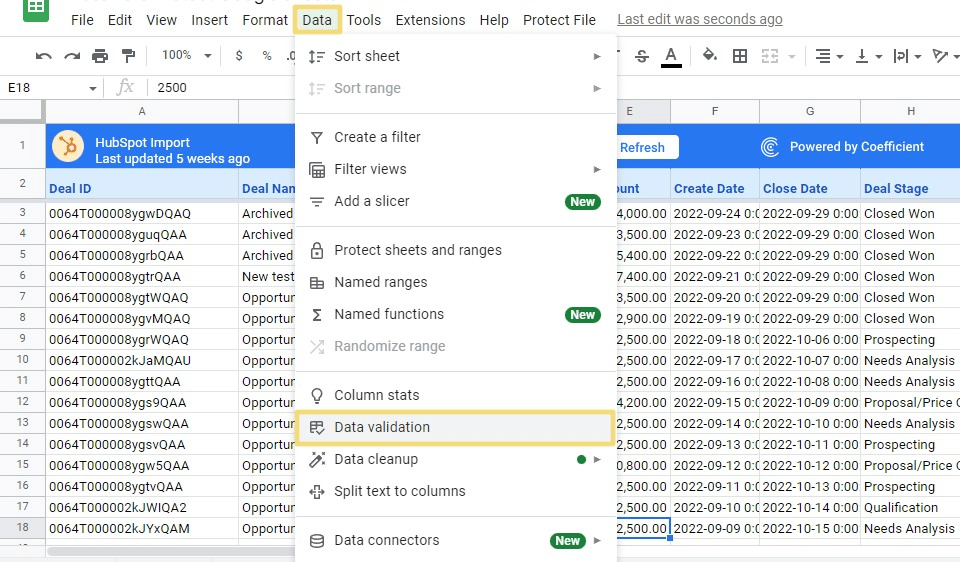This screenshot has height=562, width=960.
Task: Choose Create a filter option
Action: click(x=377, y=137)
